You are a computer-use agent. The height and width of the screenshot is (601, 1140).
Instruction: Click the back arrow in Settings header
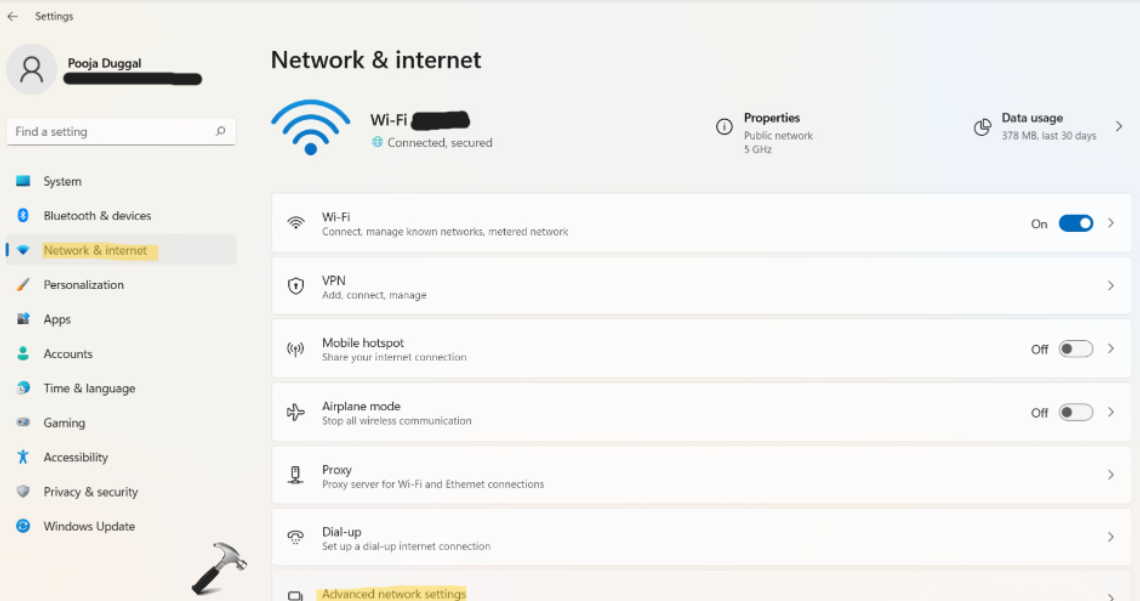click(12, 16)
